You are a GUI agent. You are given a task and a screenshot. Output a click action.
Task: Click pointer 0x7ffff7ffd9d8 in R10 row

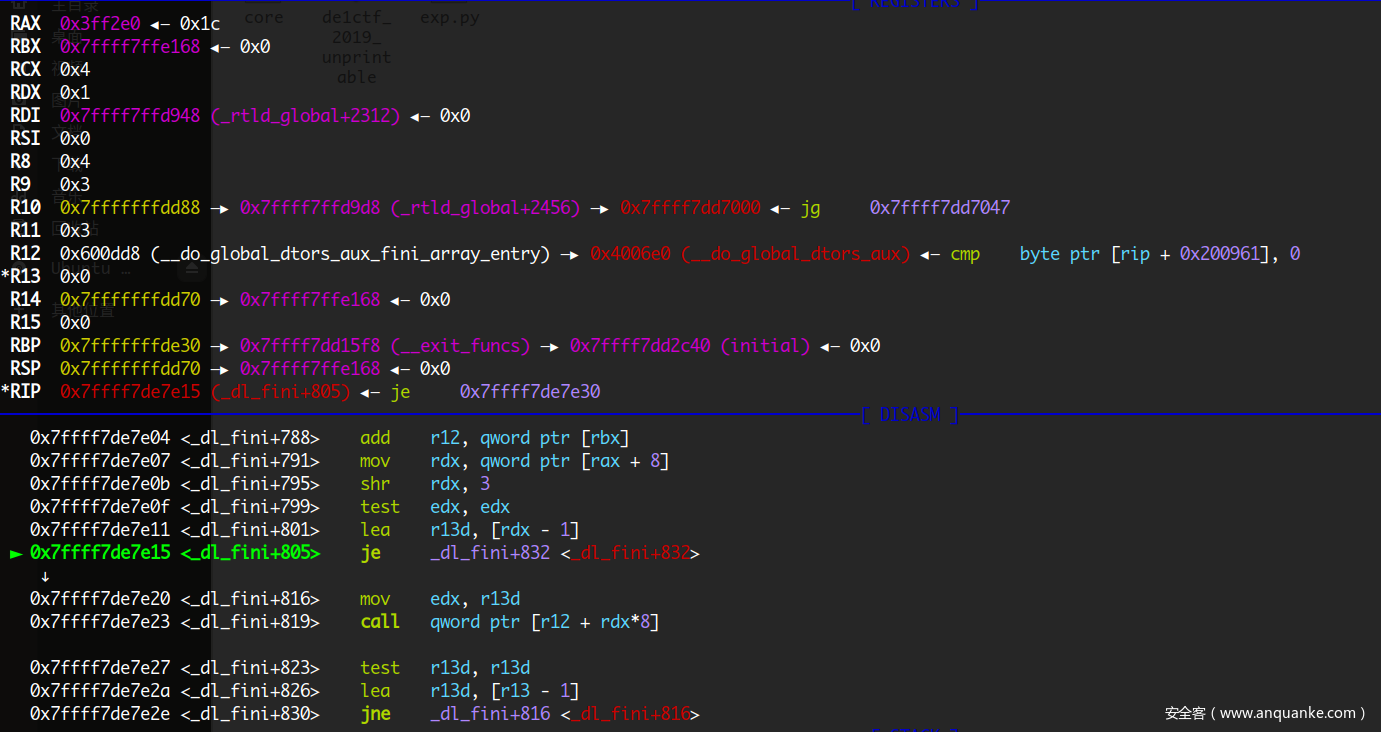pyautogui.click(x=310, y=207)
